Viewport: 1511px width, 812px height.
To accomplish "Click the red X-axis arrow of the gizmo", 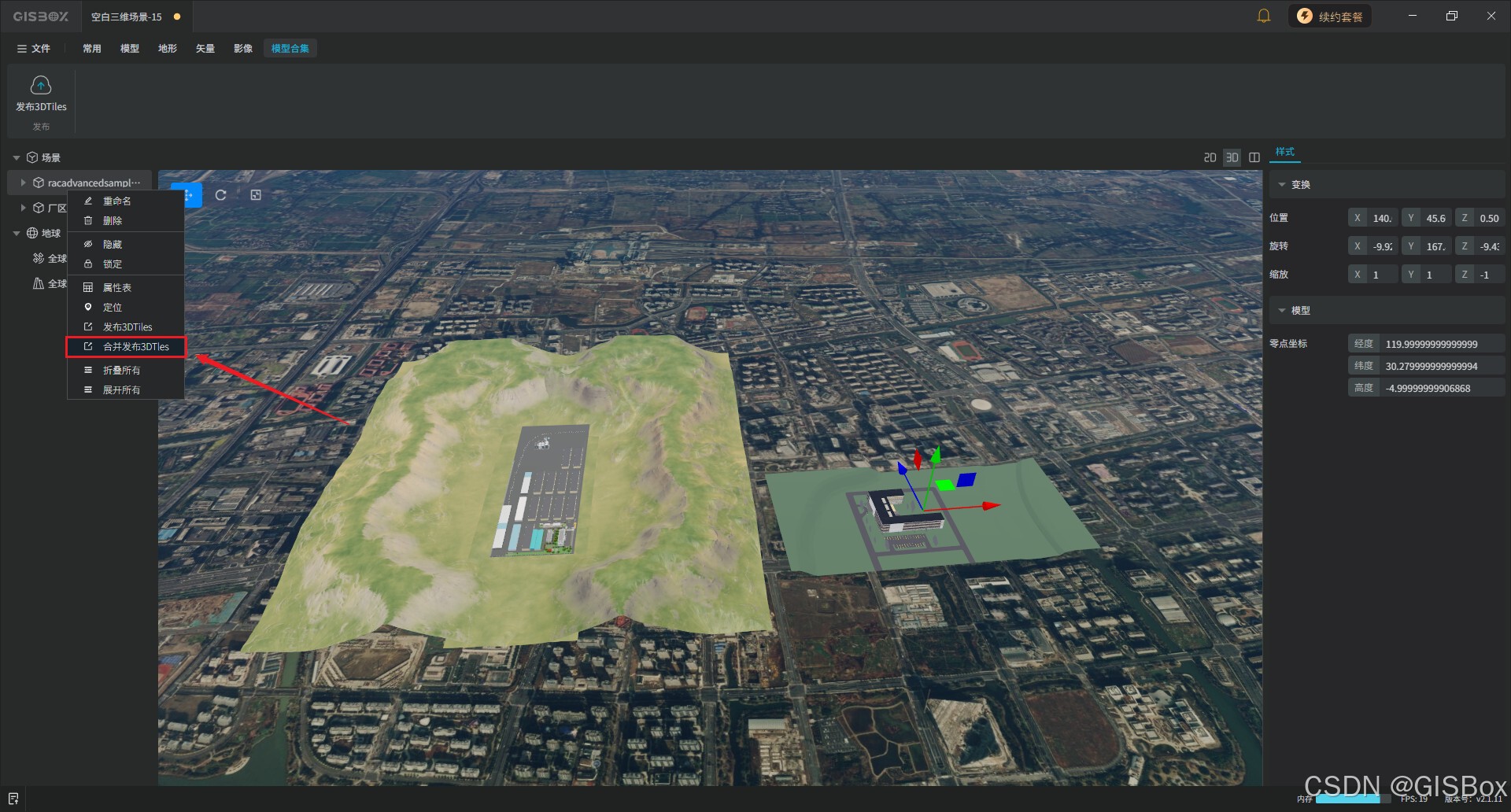I will (x=990, y=506).
